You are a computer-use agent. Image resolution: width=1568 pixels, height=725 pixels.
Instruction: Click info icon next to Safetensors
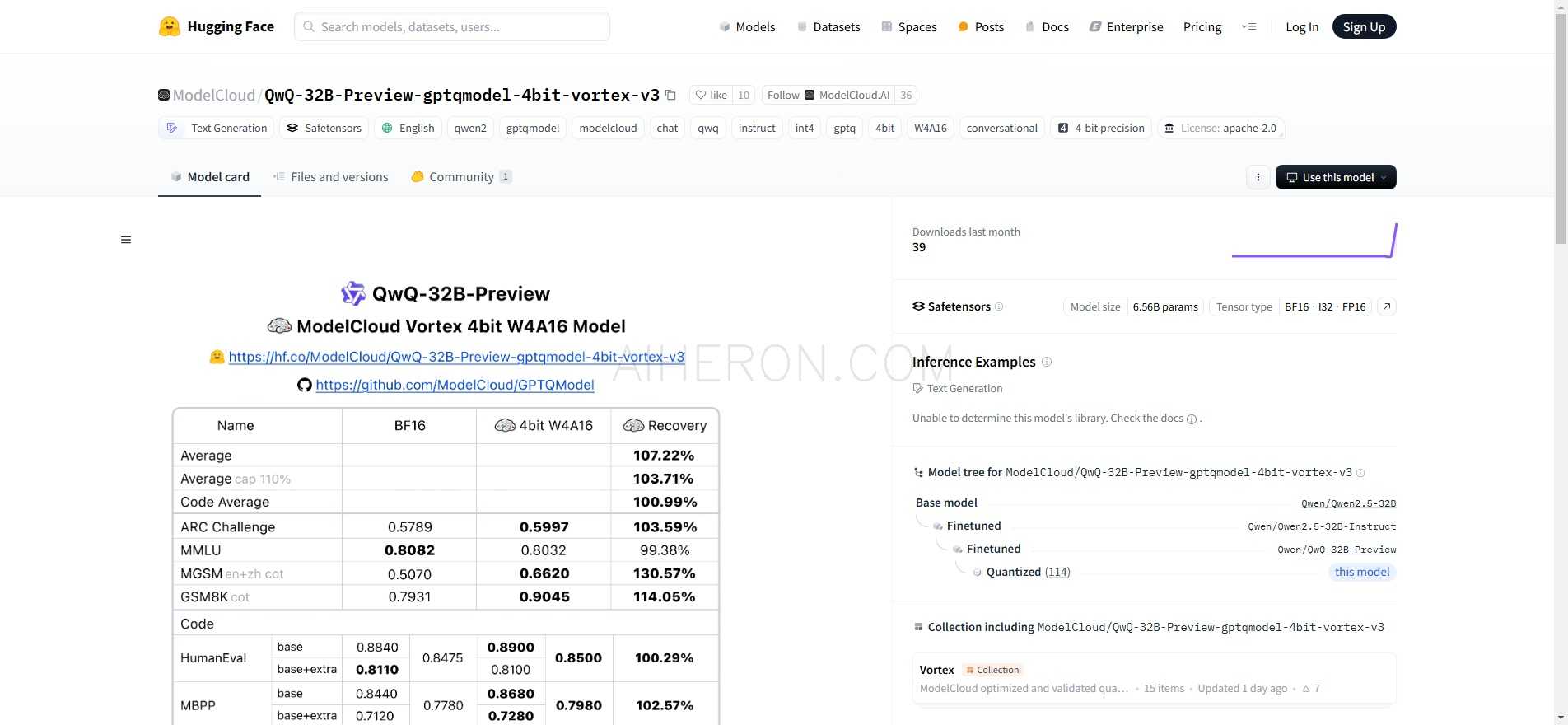tap(999, 306)
